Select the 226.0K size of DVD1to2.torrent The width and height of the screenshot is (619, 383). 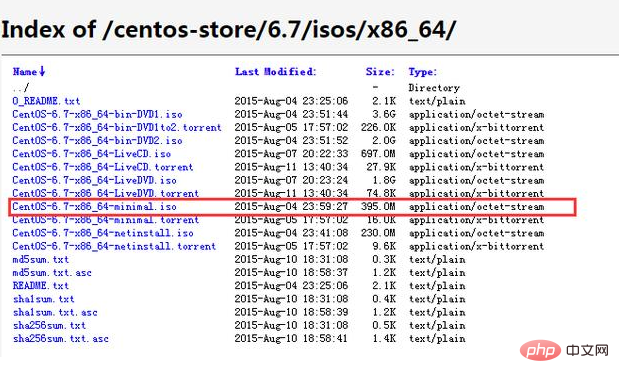coord(378,128)
